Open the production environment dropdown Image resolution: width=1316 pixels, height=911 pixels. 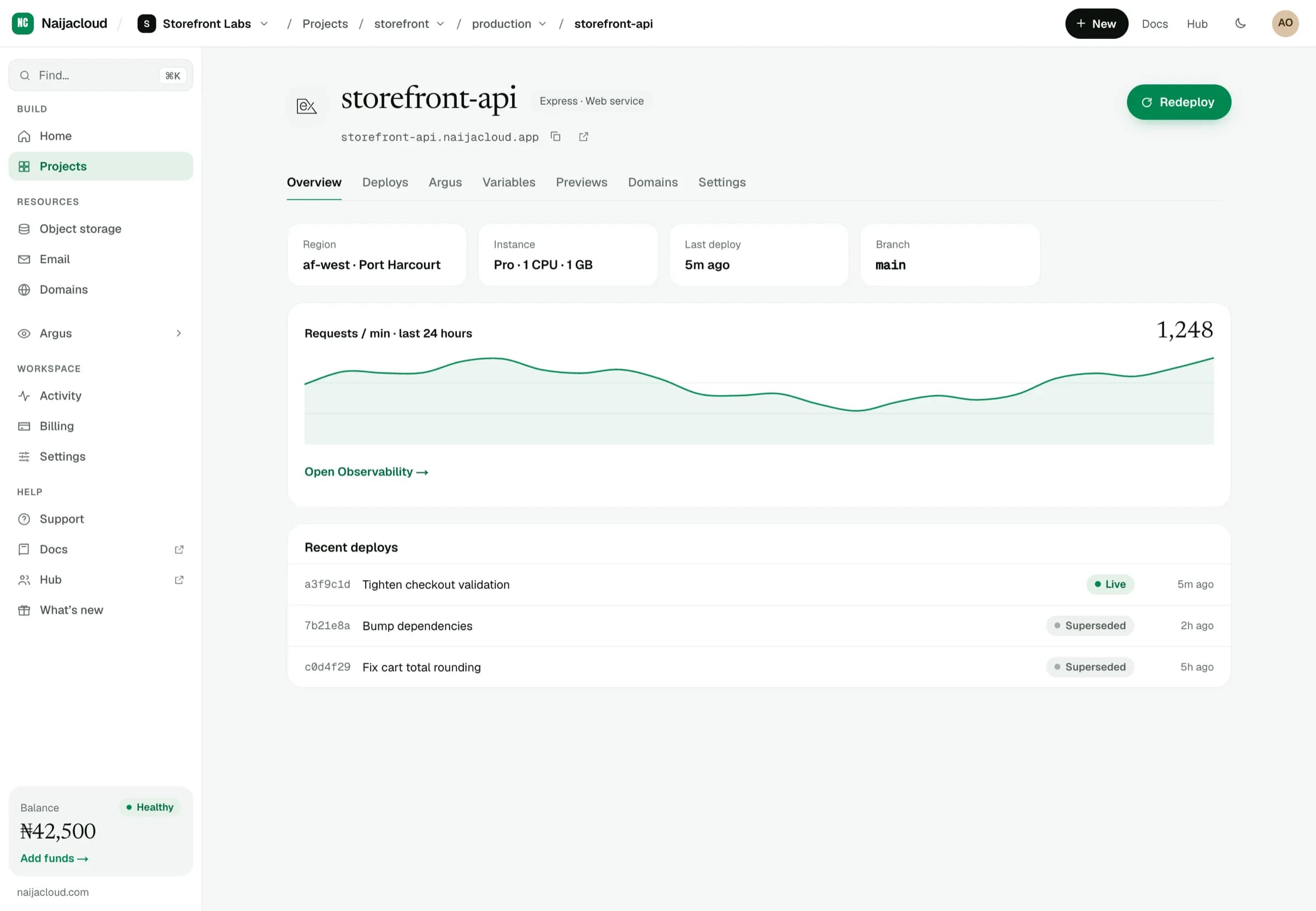[509, 24]
